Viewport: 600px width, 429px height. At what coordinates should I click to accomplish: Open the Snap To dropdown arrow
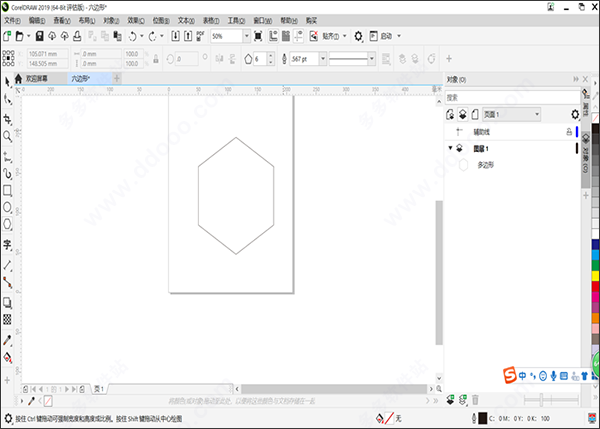[344, 36]
